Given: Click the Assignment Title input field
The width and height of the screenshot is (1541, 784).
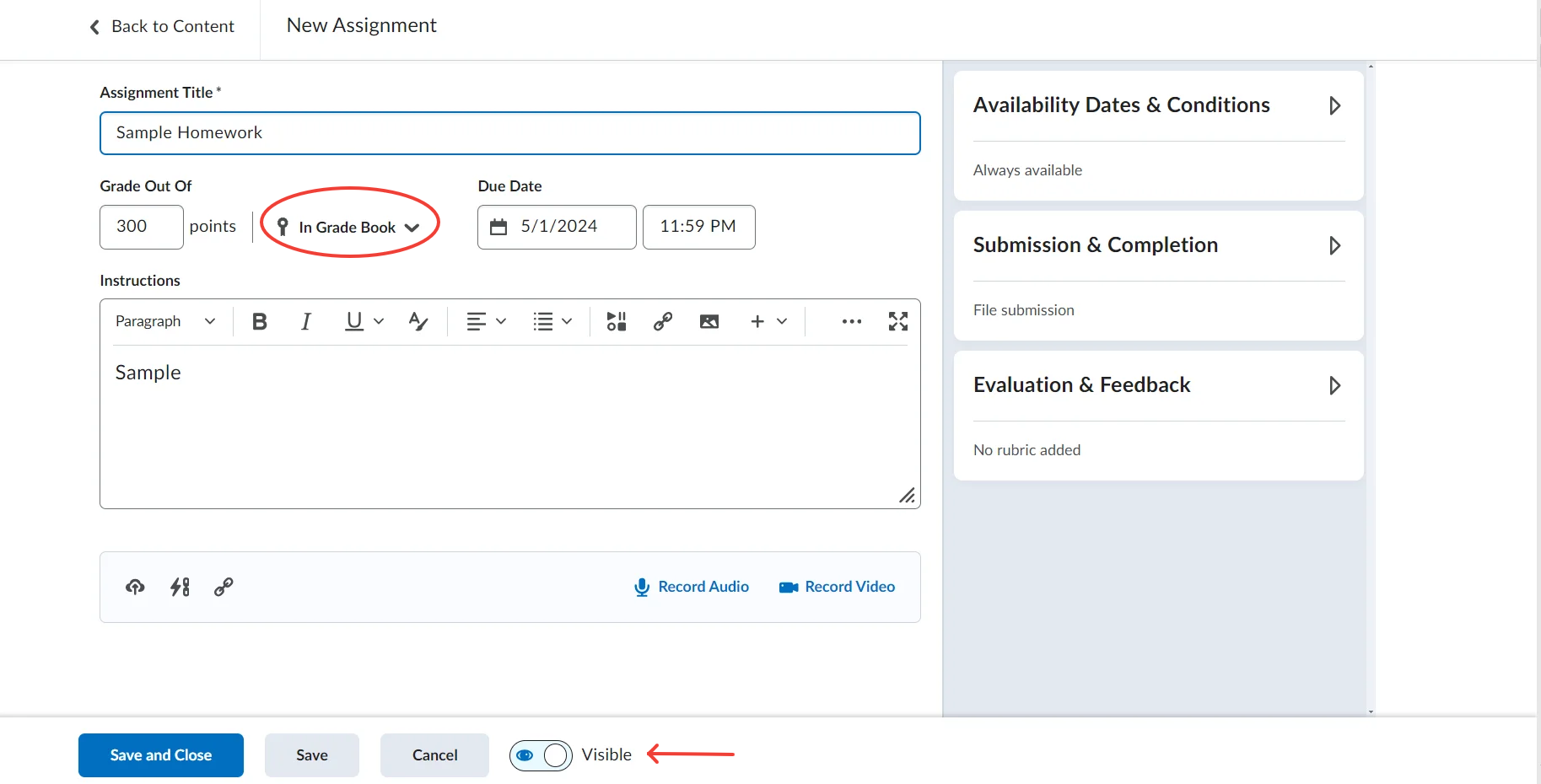Looking at the screenshot, I should tap(509, 132).
